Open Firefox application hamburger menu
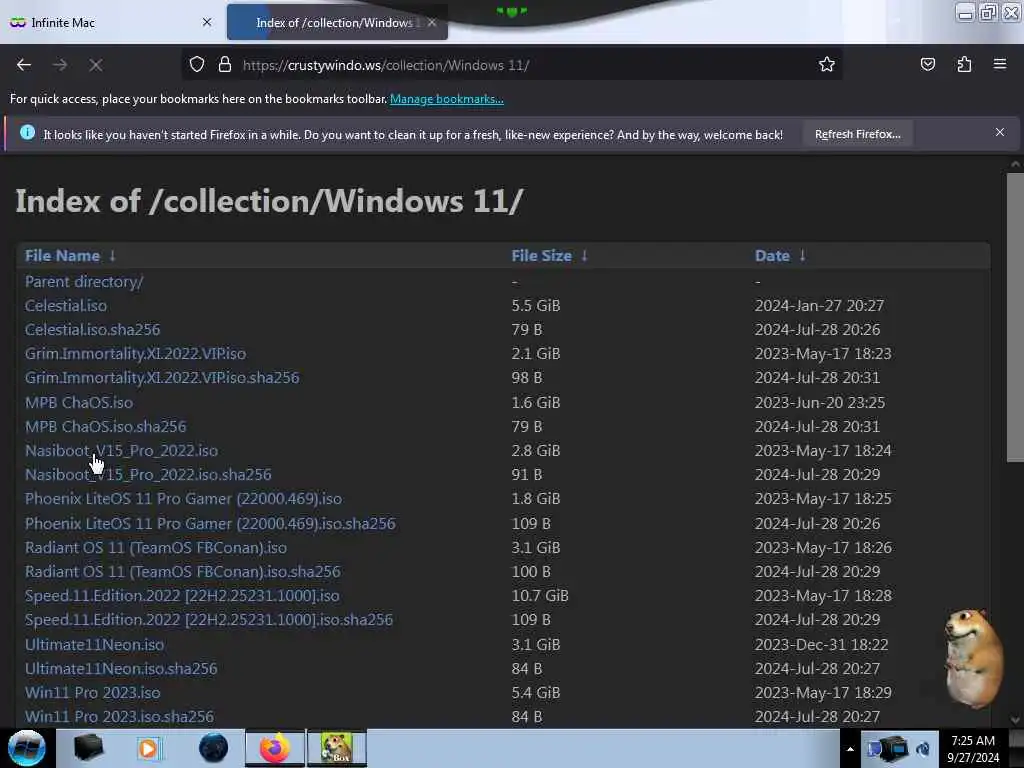 coord(1000,64)
